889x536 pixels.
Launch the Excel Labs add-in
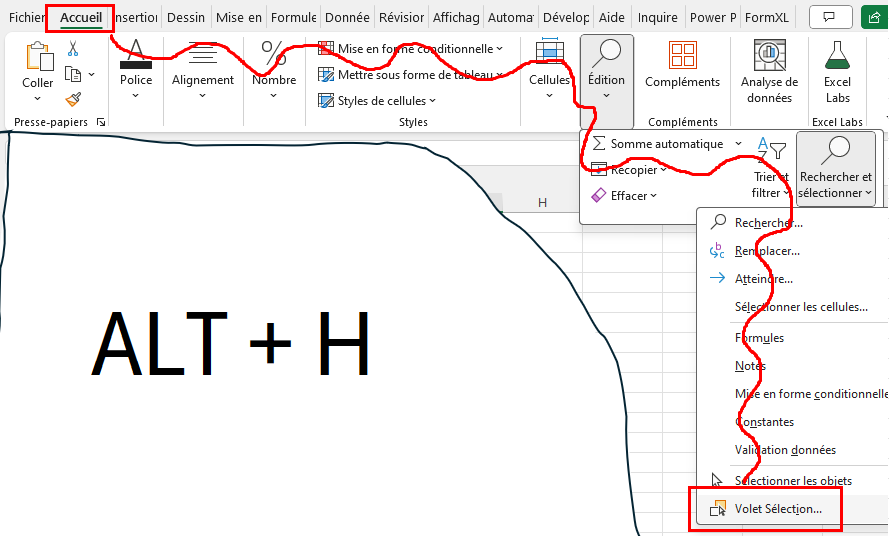pos(837,75)
